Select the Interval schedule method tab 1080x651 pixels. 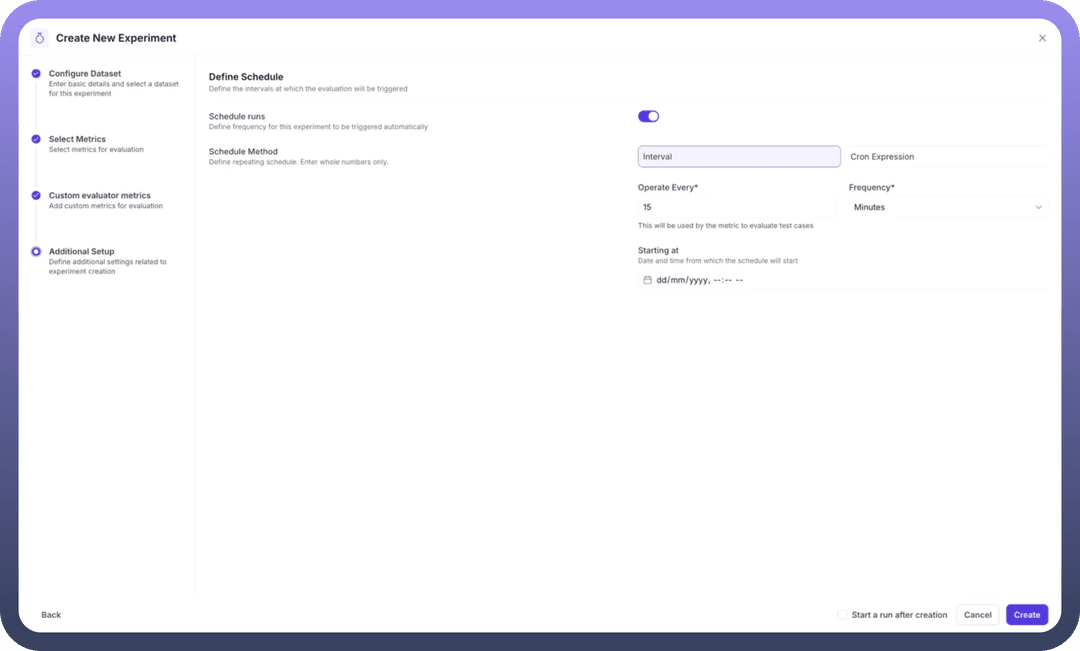click(739, 157)
